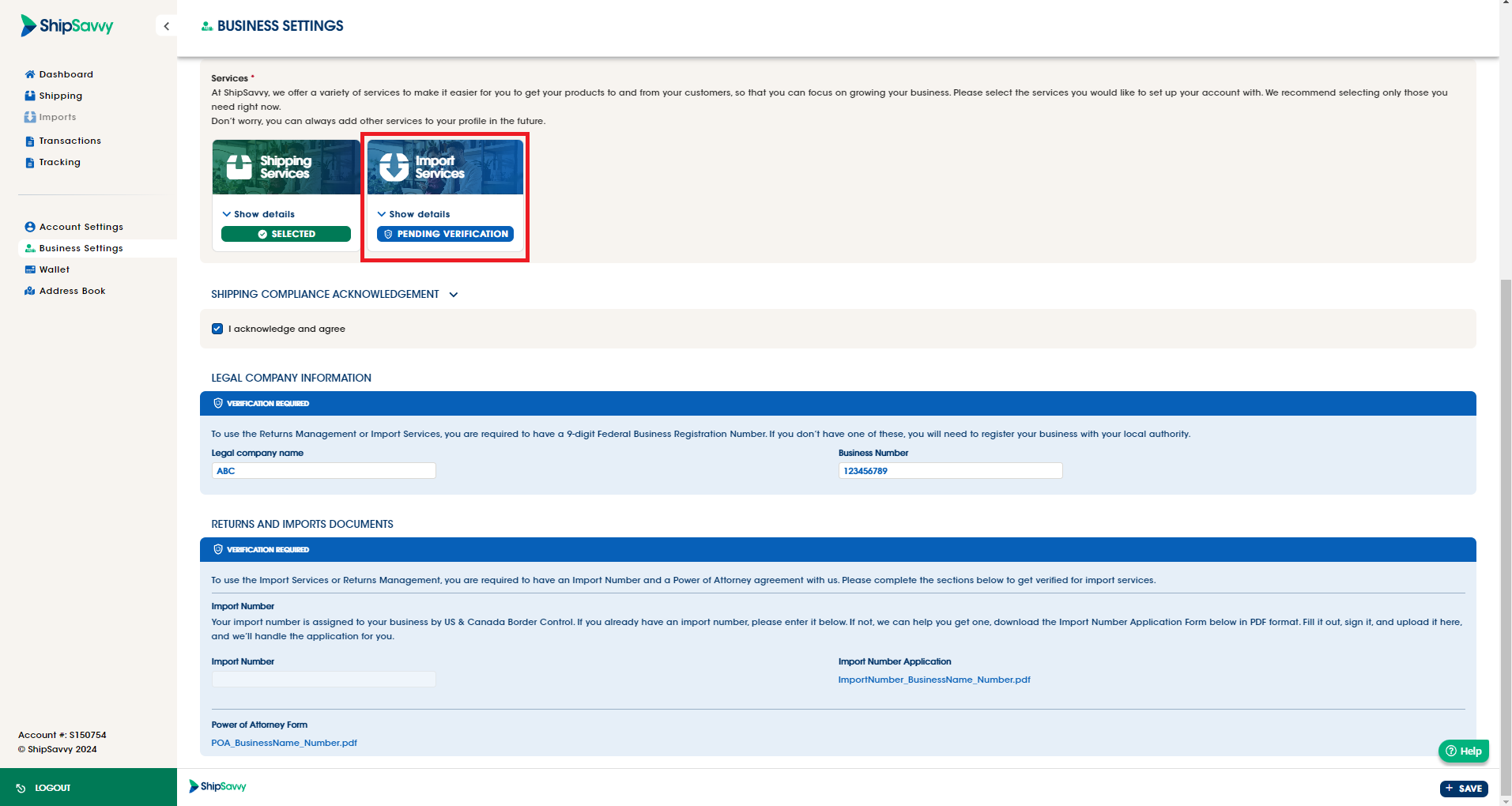Click the Imports icon in sidebar
Screen dimensions: 1512x806
pyautogui.click(x=30, y=117)
